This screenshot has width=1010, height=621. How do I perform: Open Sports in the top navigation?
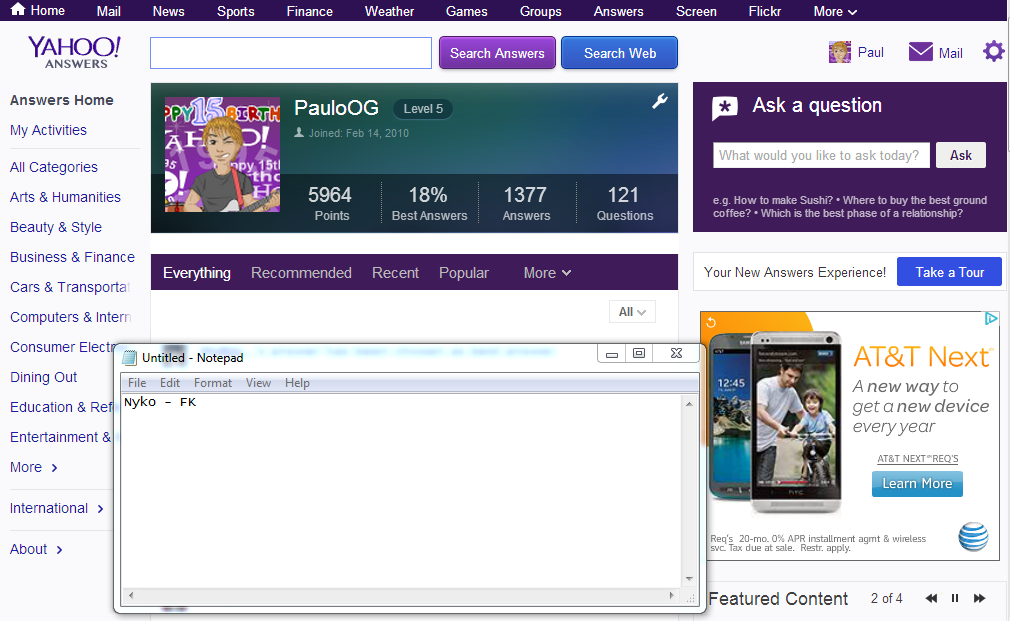coord(235,12)
